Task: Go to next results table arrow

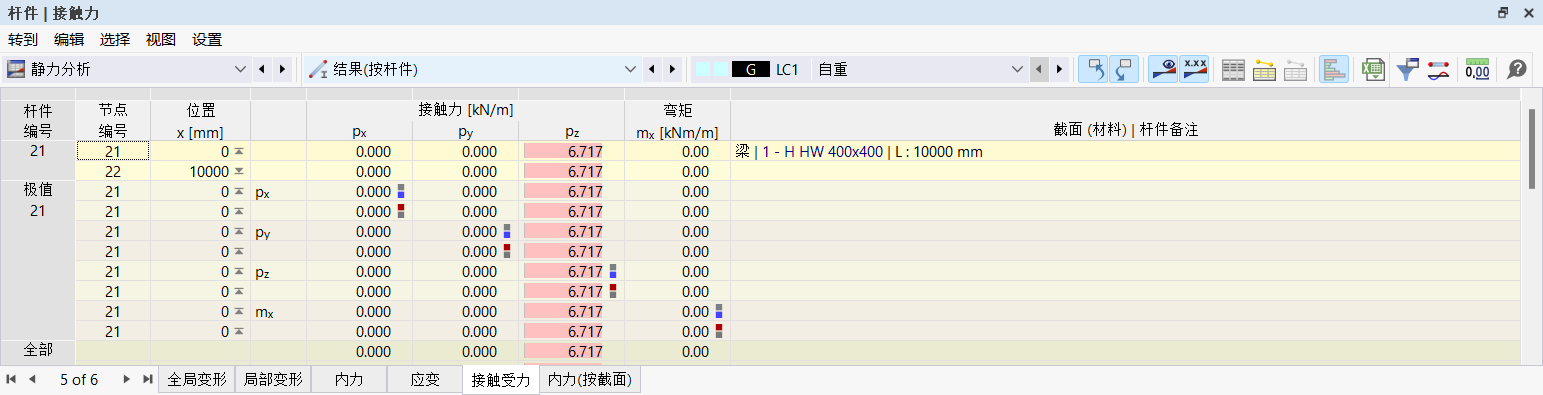Action: [x=672, y=69]
